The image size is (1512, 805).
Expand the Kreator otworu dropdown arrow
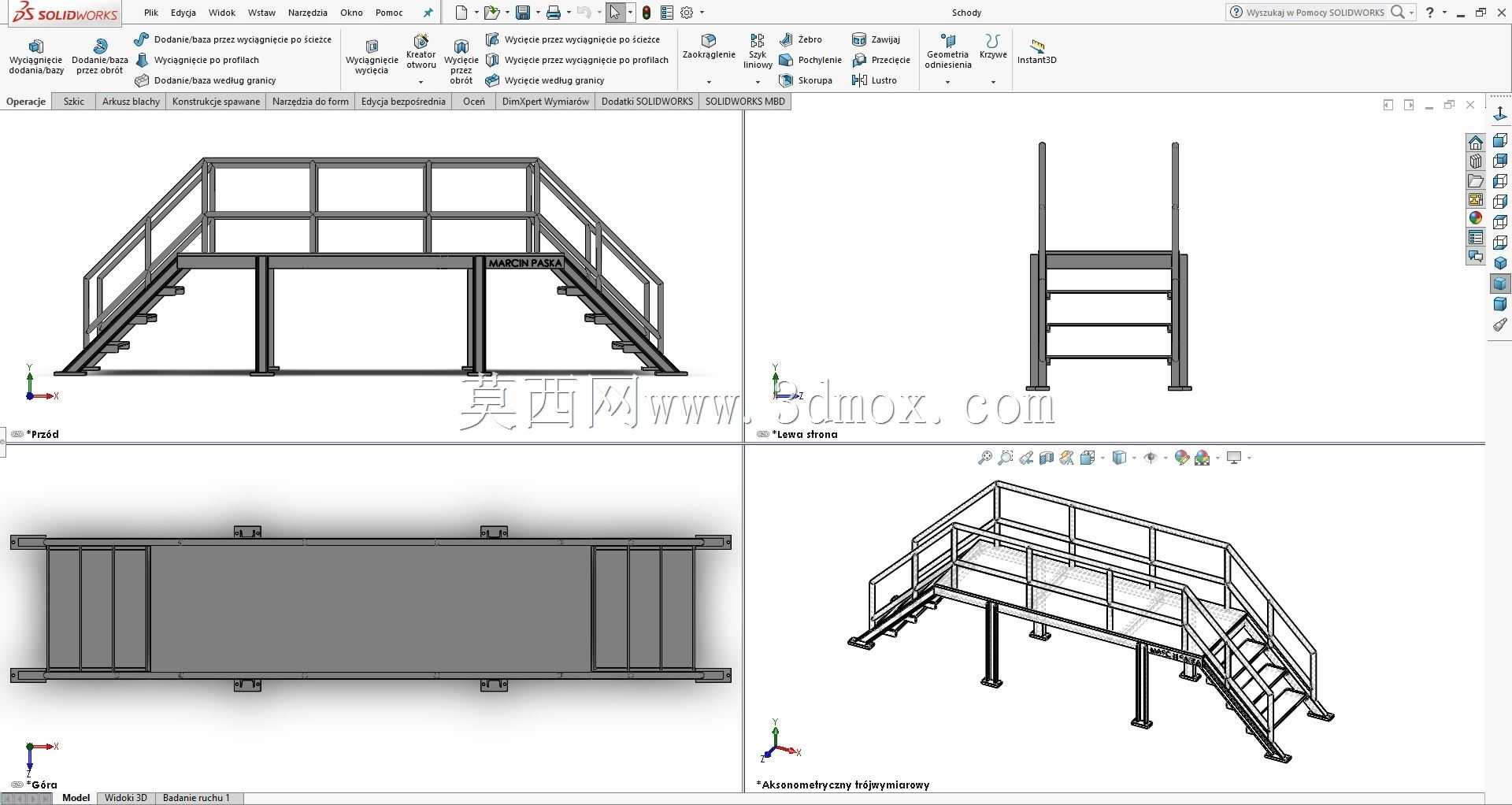coord(421,82)
